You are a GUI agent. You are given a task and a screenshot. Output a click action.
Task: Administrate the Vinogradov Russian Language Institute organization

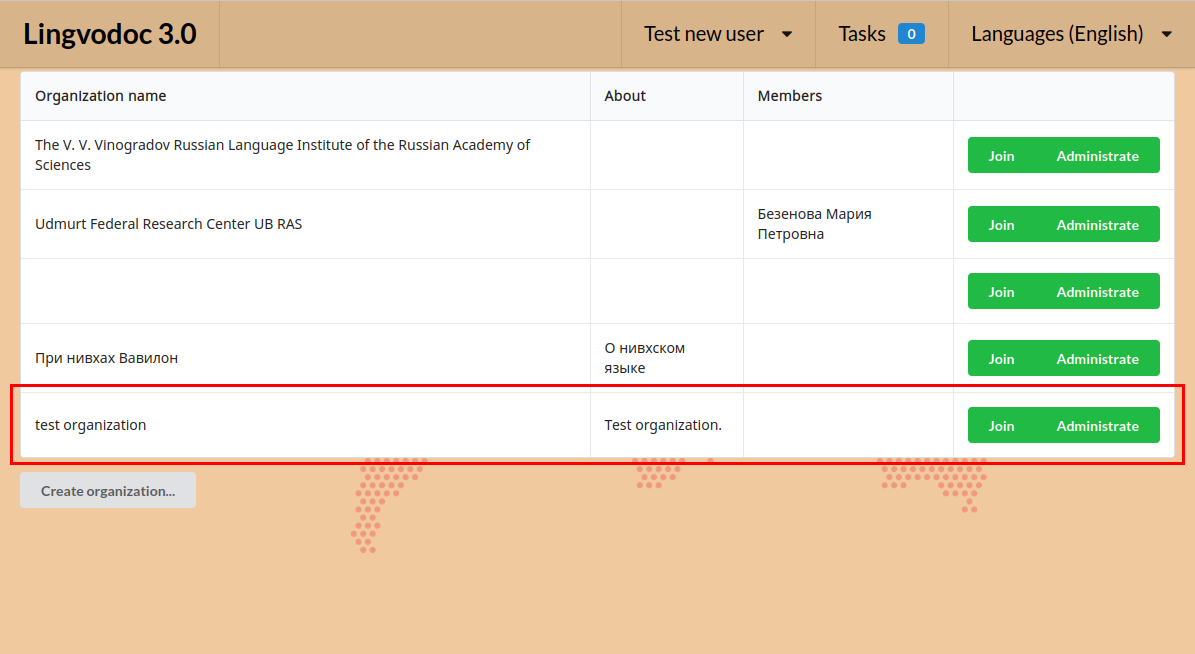coord(1098,155)
